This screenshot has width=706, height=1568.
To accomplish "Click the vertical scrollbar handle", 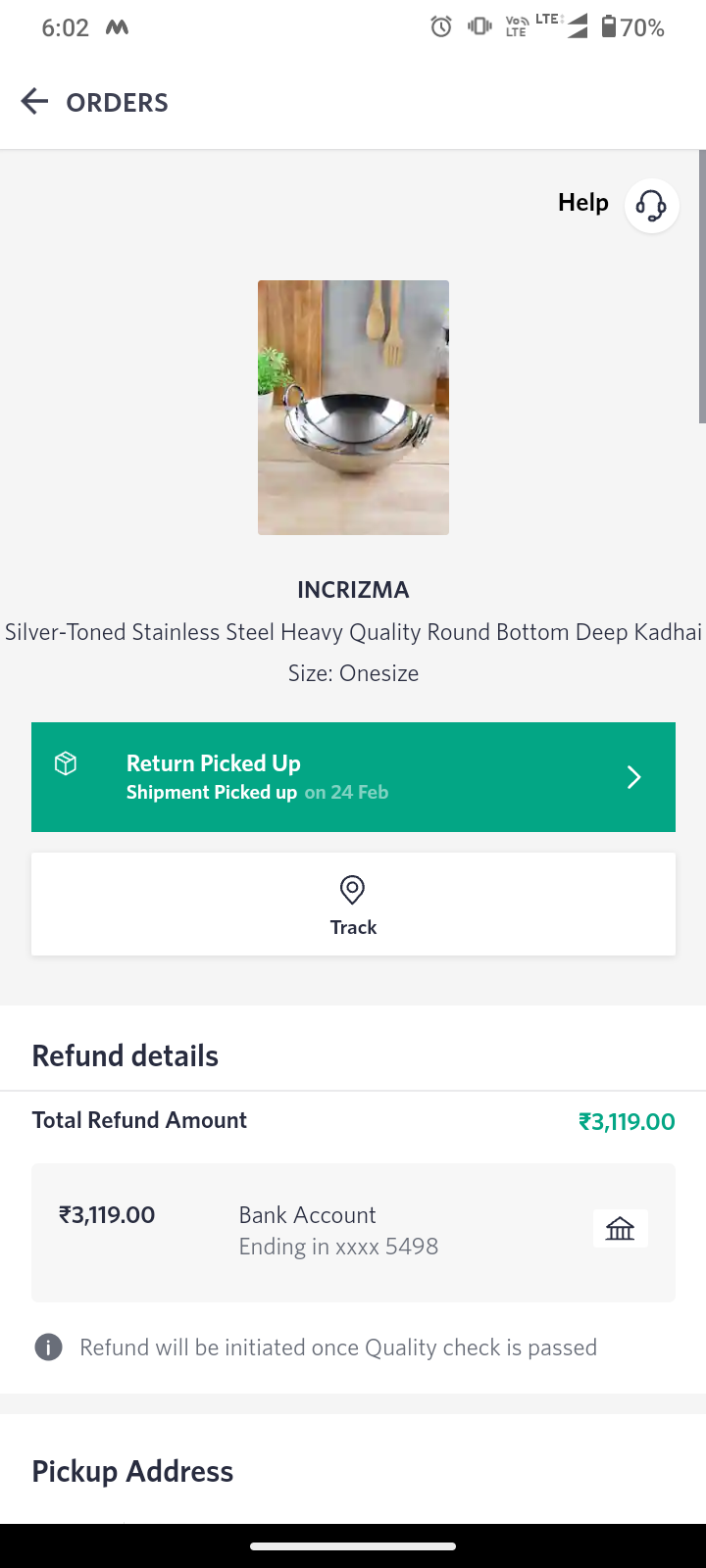I will pyautogui.click(x=702, y=286).
